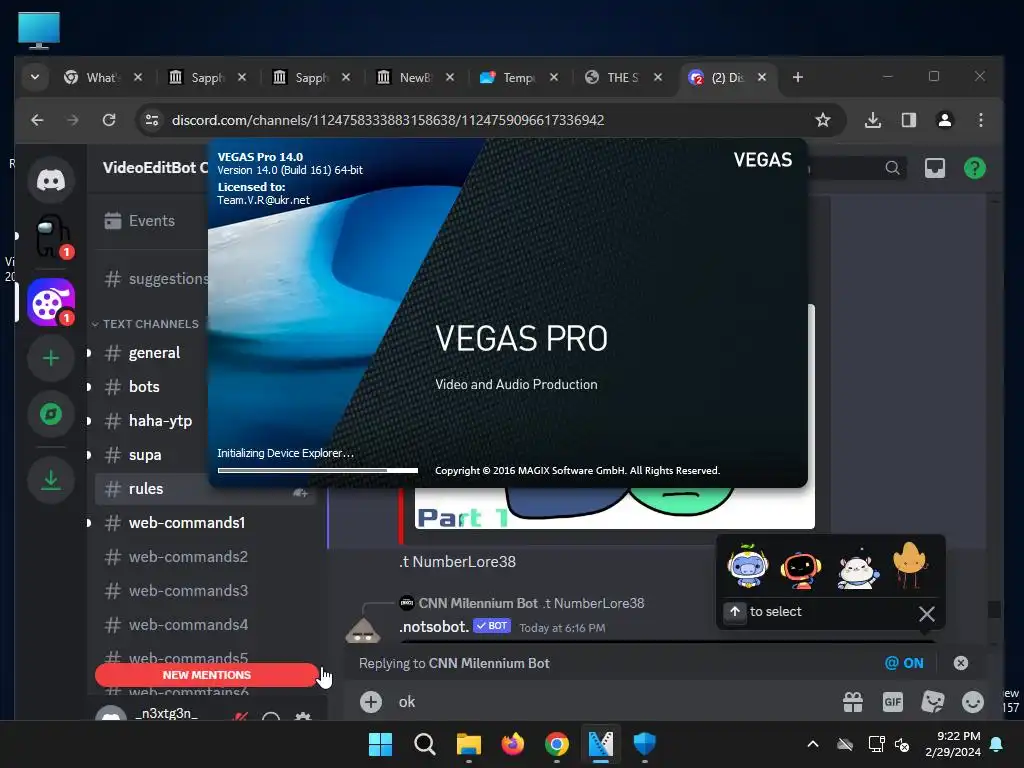Open Firefox from the taskbar
Image resolution: width=1024 pixels, height=768 pixels.
tap(513, 744)
